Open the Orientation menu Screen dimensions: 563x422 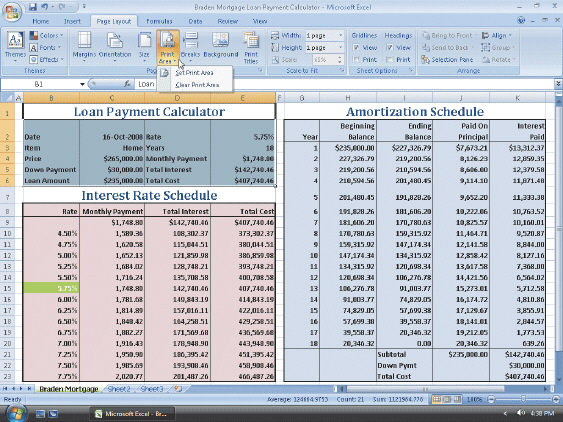point(115,47)
